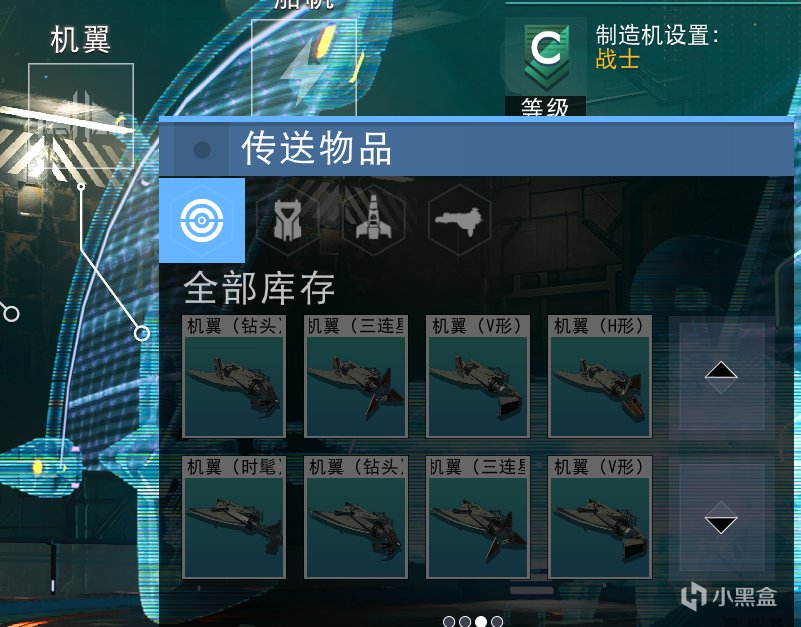
Task: Select the all-inventory target icon tab
Action: pos(202,220)
